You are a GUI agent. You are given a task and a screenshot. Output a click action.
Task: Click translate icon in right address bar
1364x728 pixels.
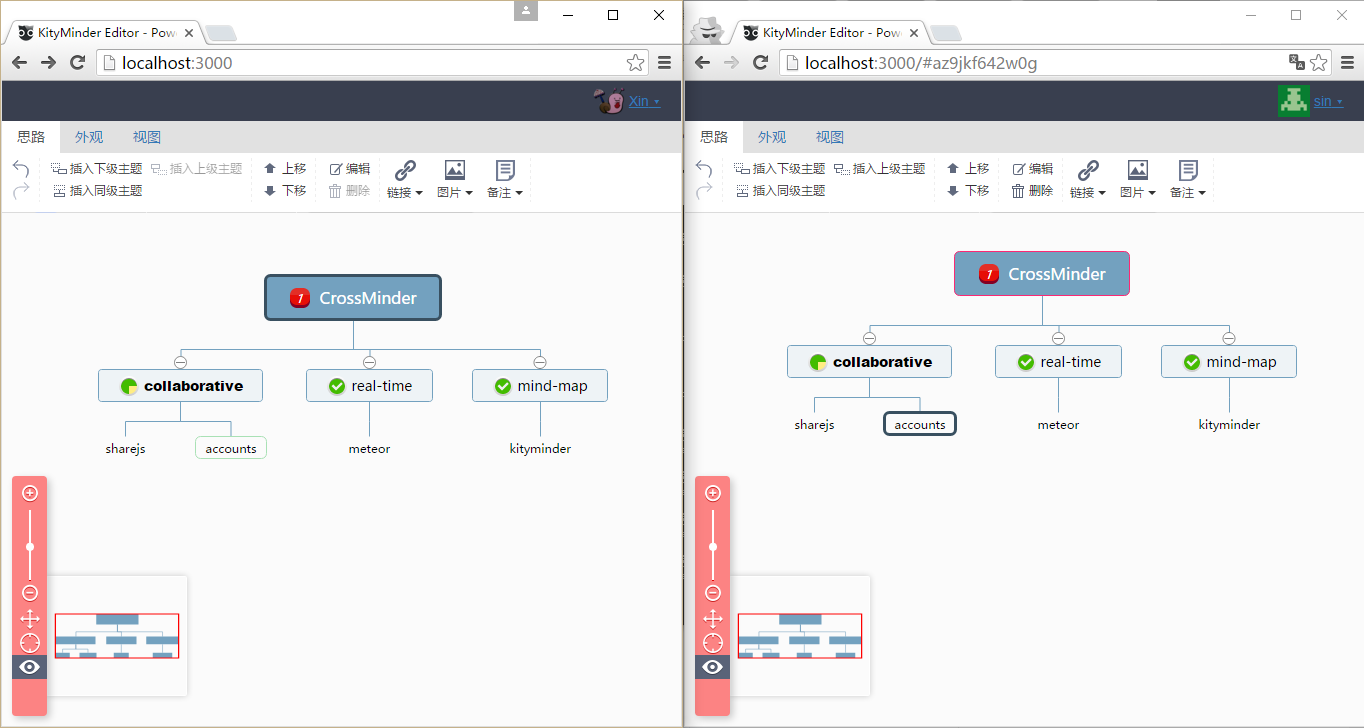coord(1297,62)
